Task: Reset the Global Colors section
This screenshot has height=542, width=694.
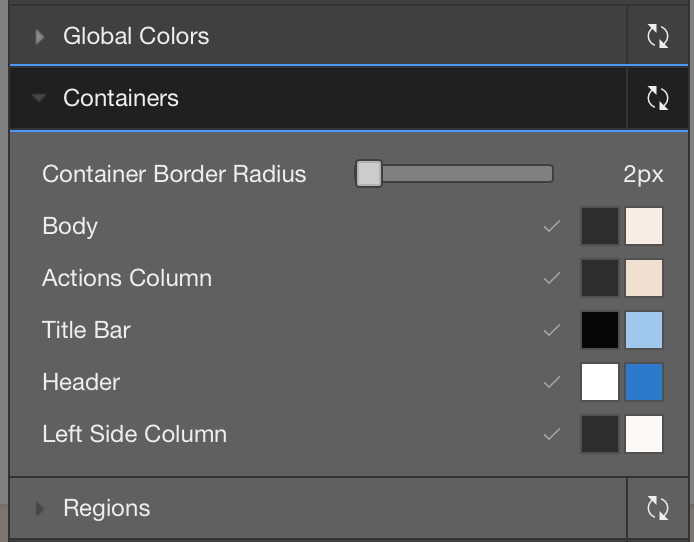Action: 658,36
